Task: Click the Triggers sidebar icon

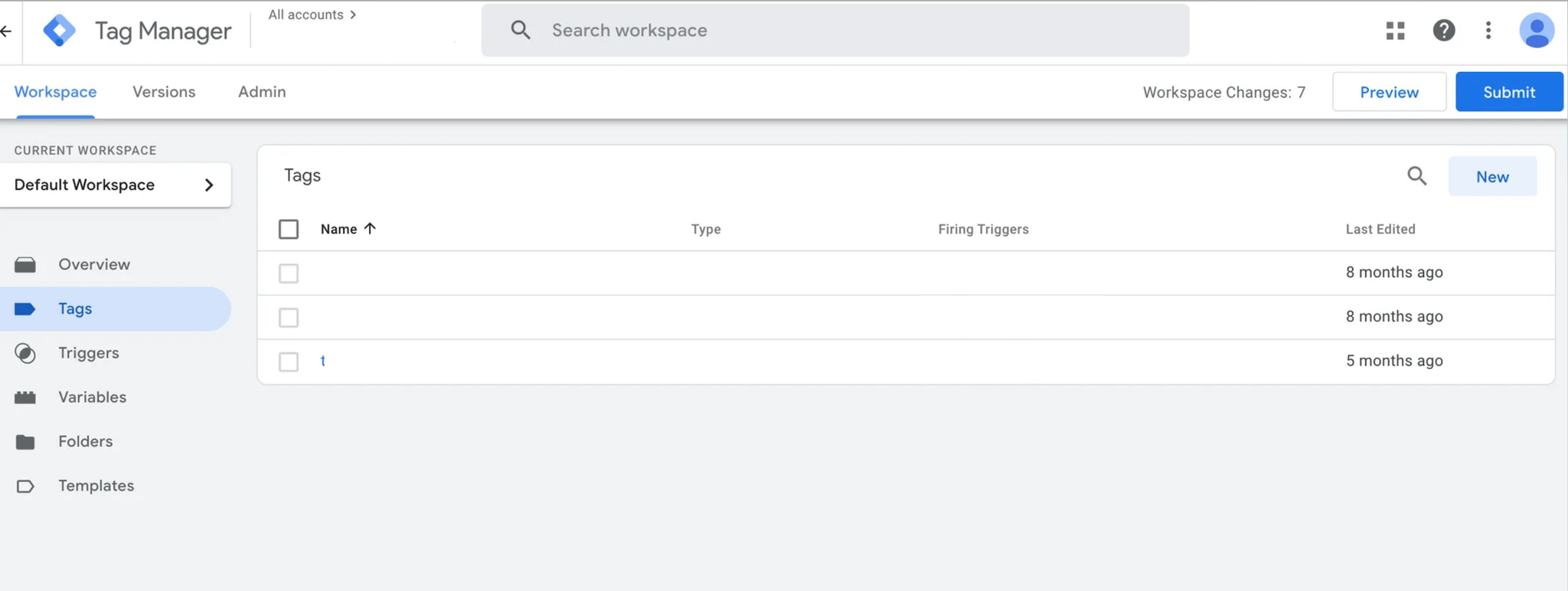Action: coord(25,354)
